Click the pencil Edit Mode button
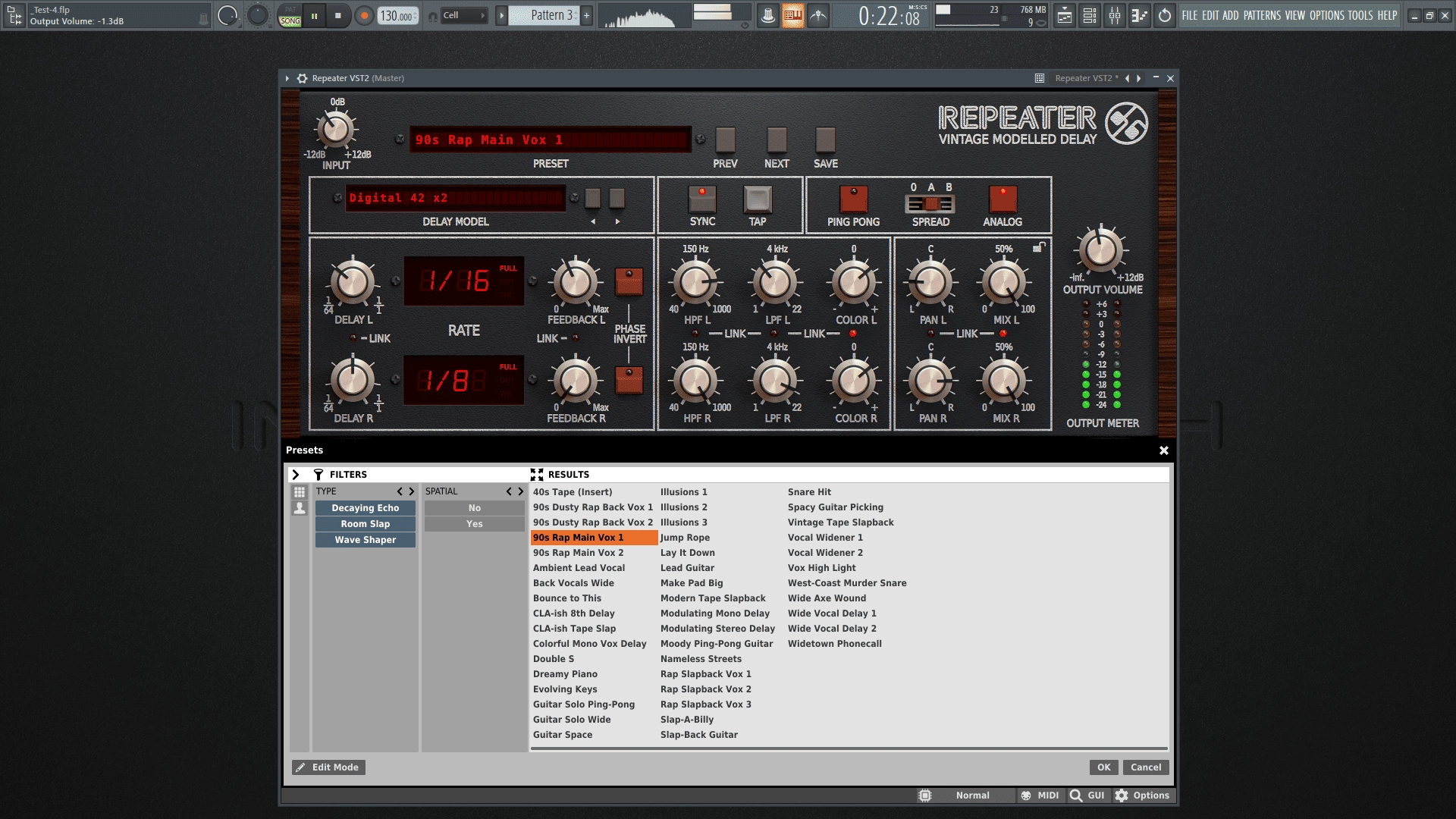1456x819 pixels. coord(328,767)
